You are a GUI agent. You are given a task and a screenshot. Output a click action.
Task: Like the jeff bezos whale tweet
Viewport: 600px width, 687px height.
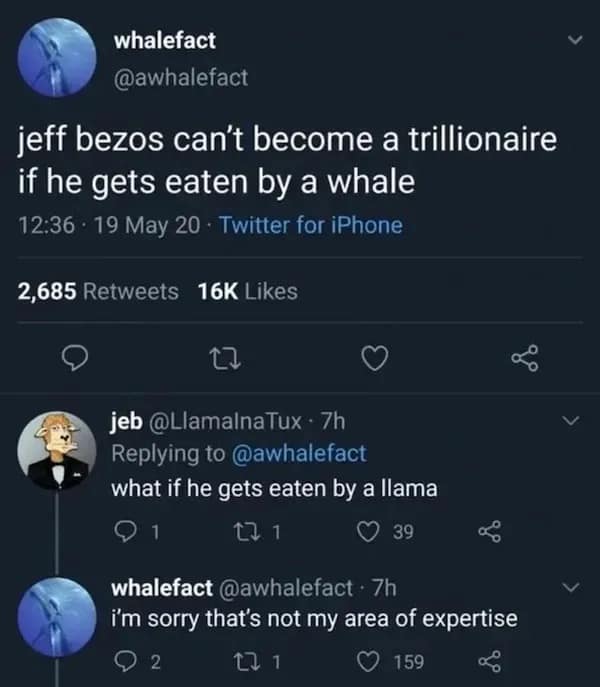374,357
